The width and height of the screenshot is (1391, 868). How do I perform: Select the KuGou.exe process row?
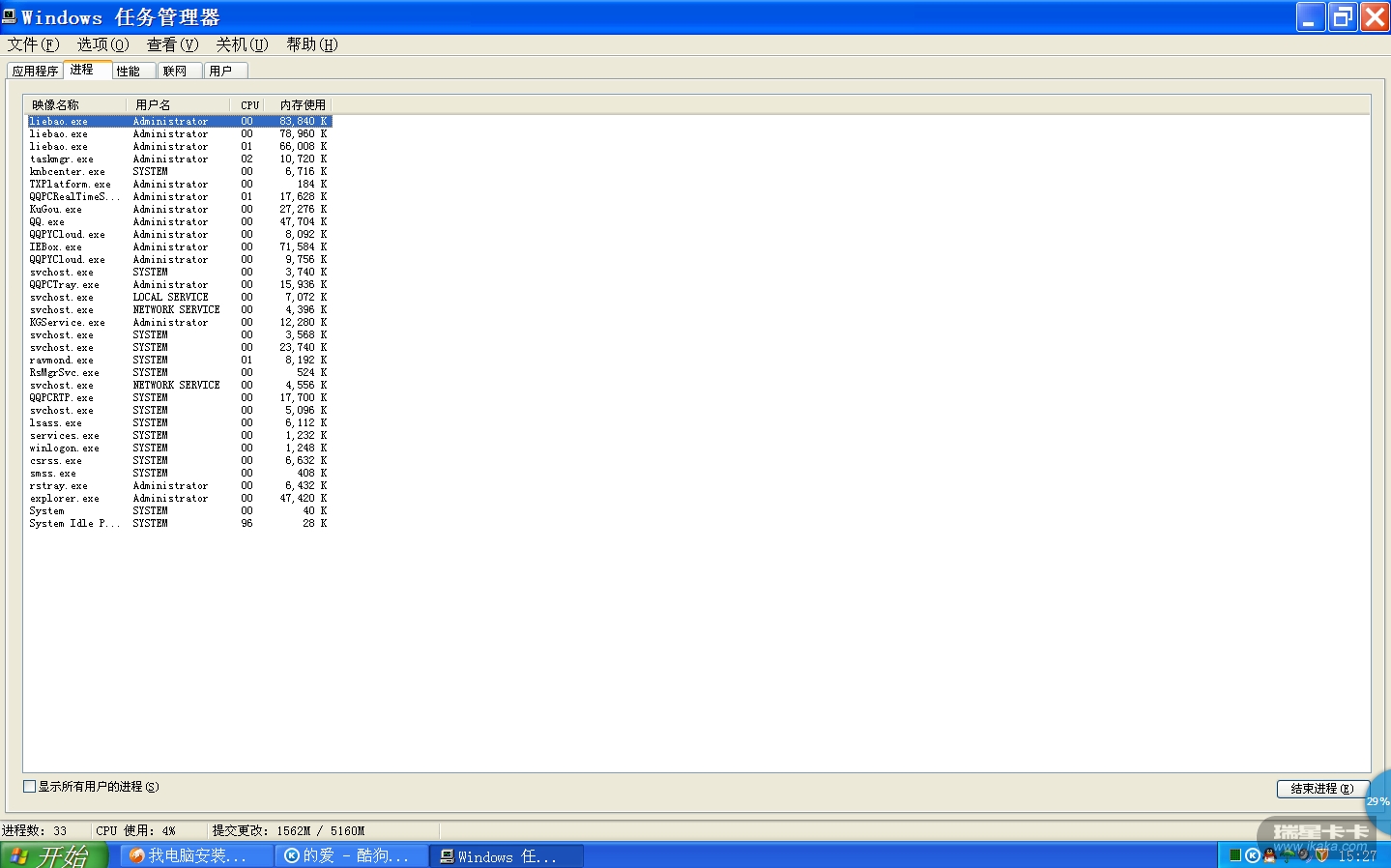[179, 209]
